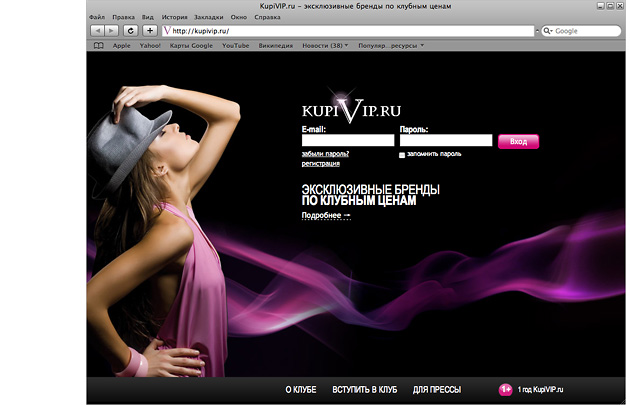Screen dimensions: 630x405
Task: Click the browser forward arrow button
Action: [110, 31]
